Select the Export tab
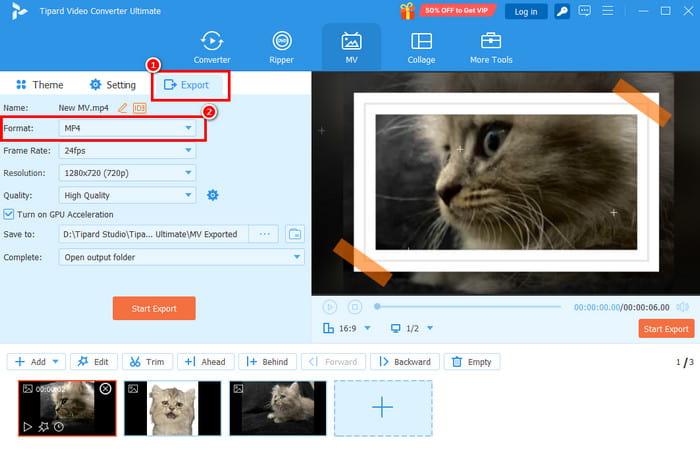The image size is (700, 452). (x=186, y=85)
